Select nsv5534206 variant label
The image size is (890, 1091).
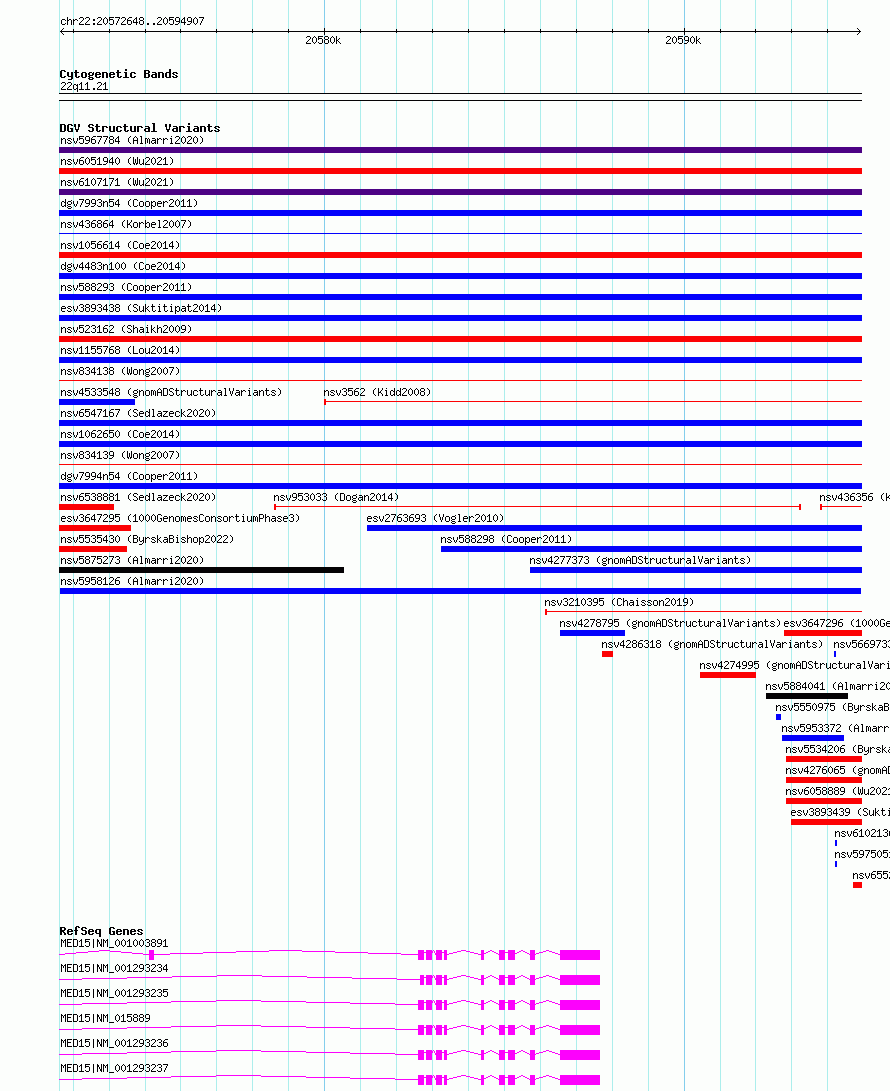pyautogui.click(x=837, y=749)
